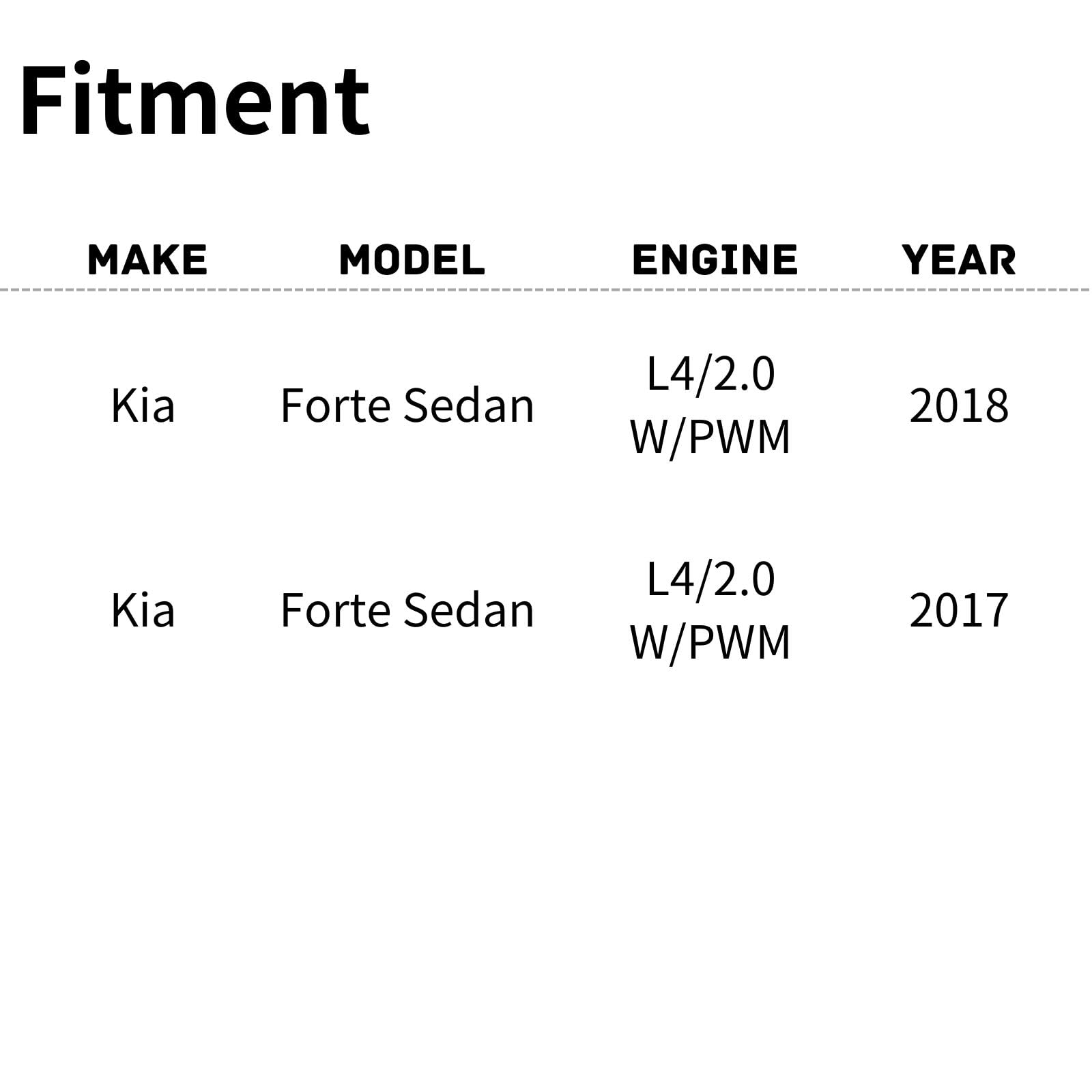Select the MODEL column header
Screen dimensions: 1092x1092
pos(412,260)
